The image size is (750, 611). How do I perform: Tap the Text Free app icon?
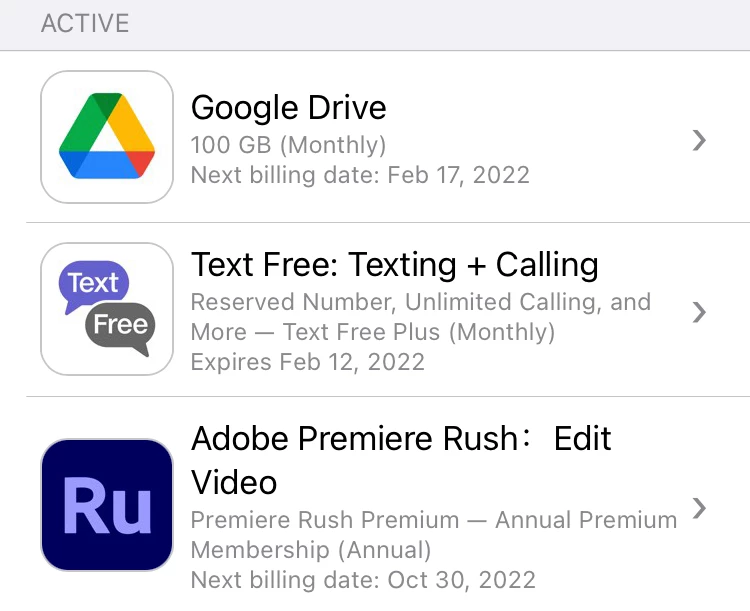pos(107,309)
